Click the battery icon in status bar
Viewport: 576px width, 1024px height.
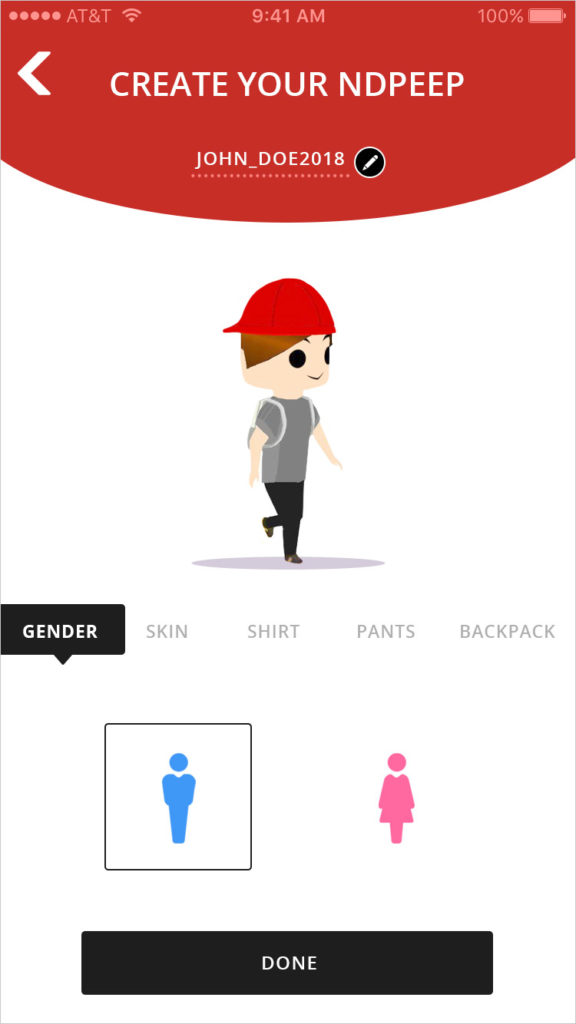547,16
